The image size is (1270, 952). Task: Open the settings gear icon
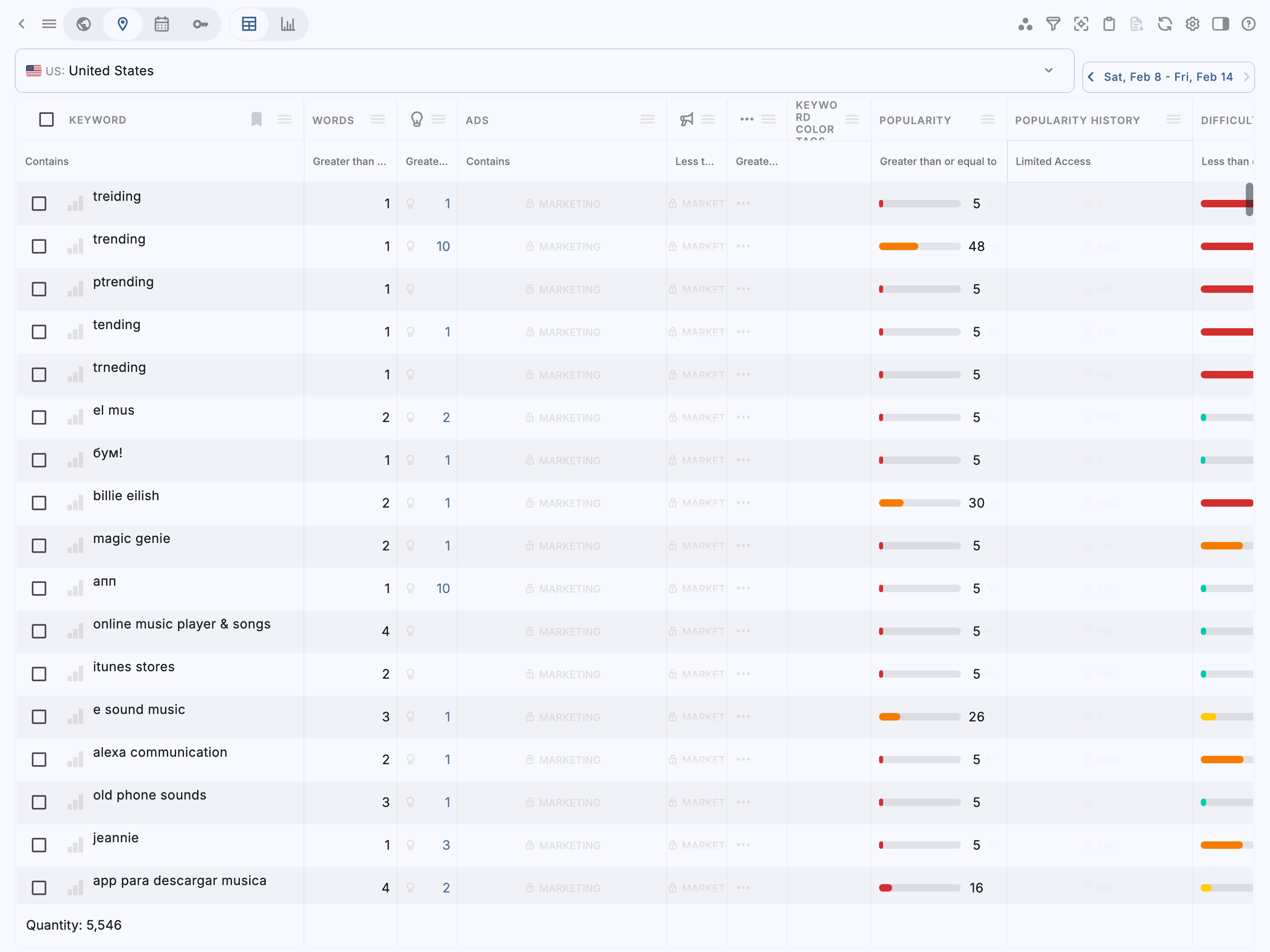[1192, 24]
